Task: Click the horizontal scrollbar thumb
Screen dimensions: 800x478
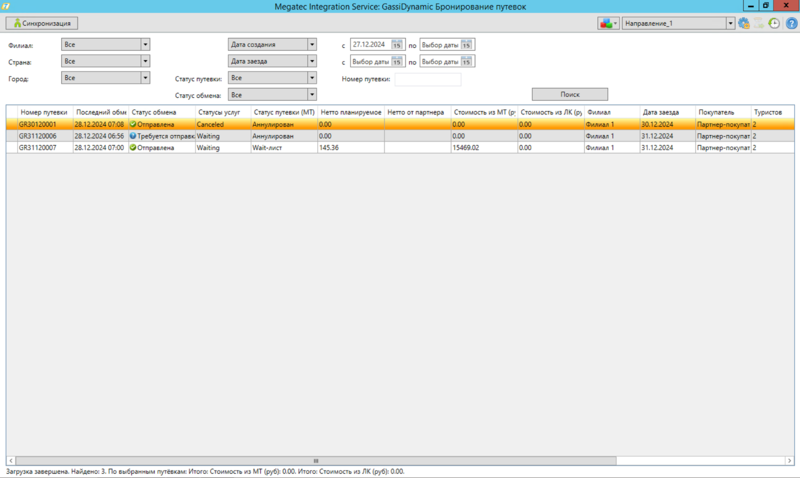Action: coord(317,460)
